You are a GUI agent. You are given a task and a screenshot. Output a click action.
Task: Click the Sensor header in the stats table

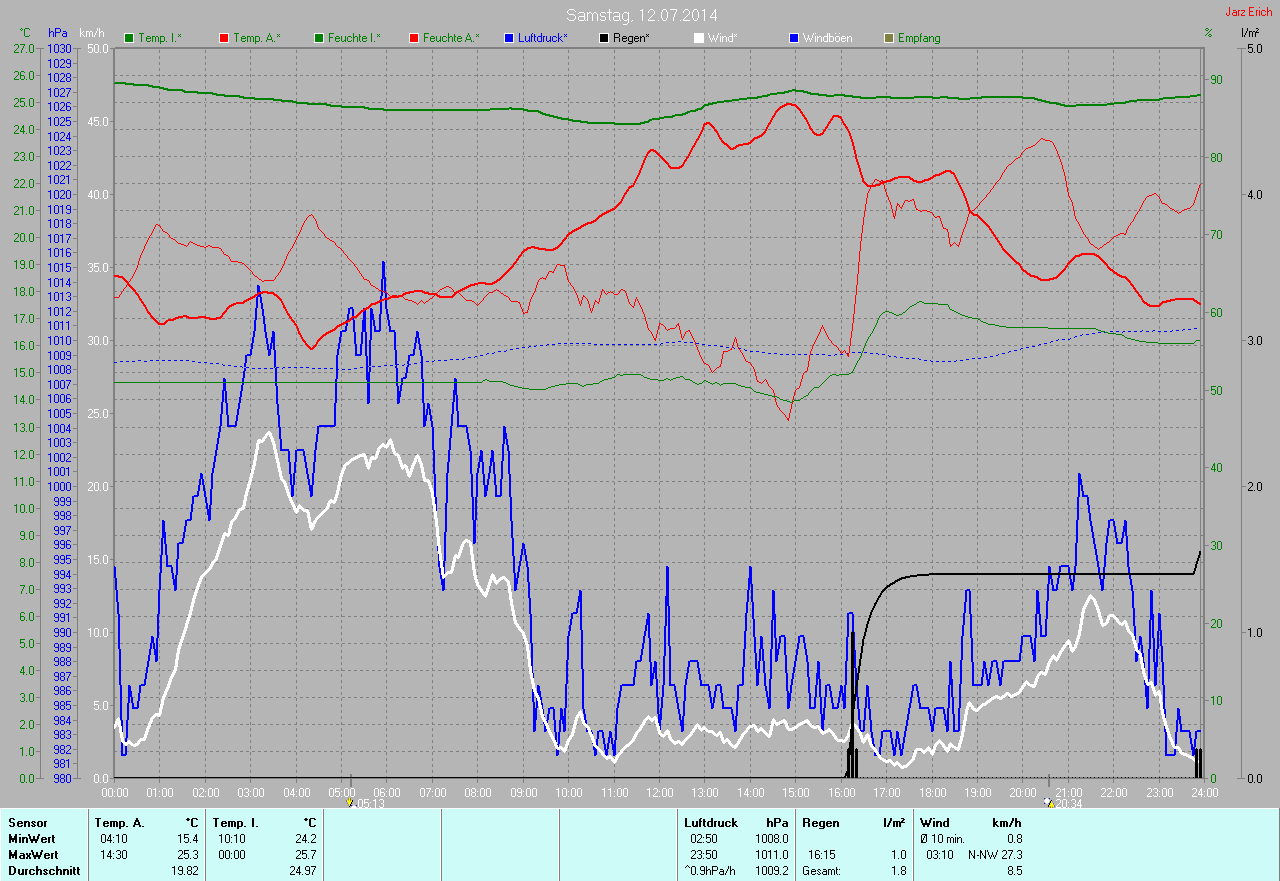point(27,823)
